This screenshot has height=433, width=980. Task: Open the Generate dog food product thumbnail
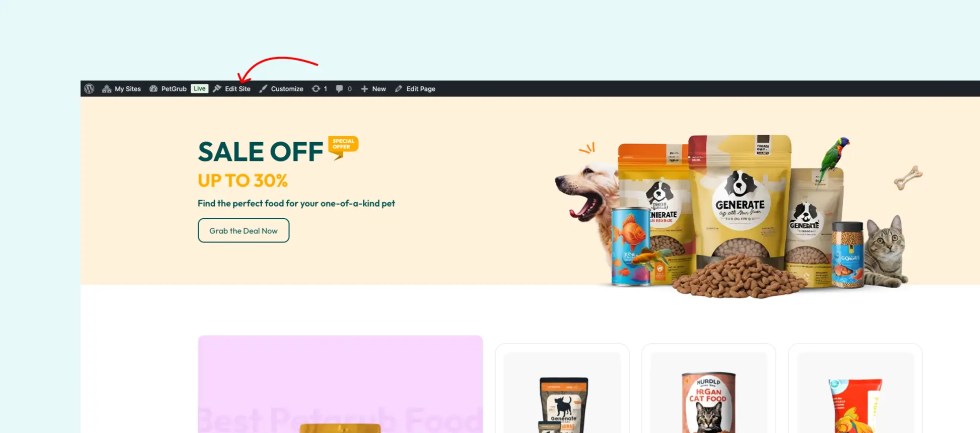click(x=562, y=392)
